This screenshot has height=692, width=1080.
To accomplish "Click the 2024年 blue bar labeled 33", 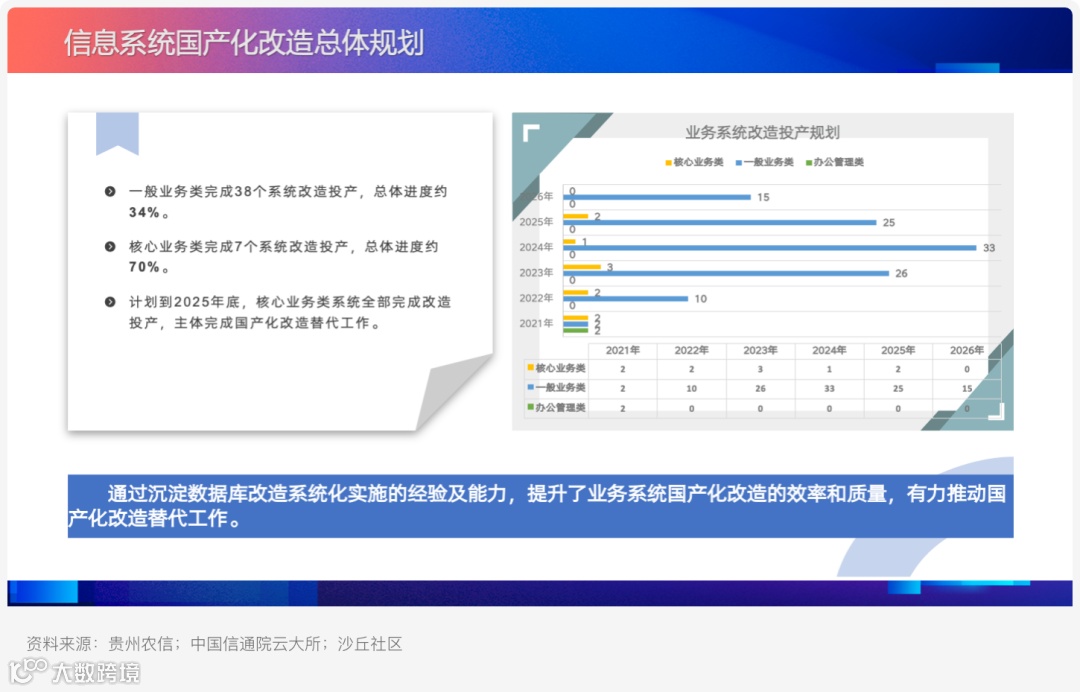I will 769,248.
